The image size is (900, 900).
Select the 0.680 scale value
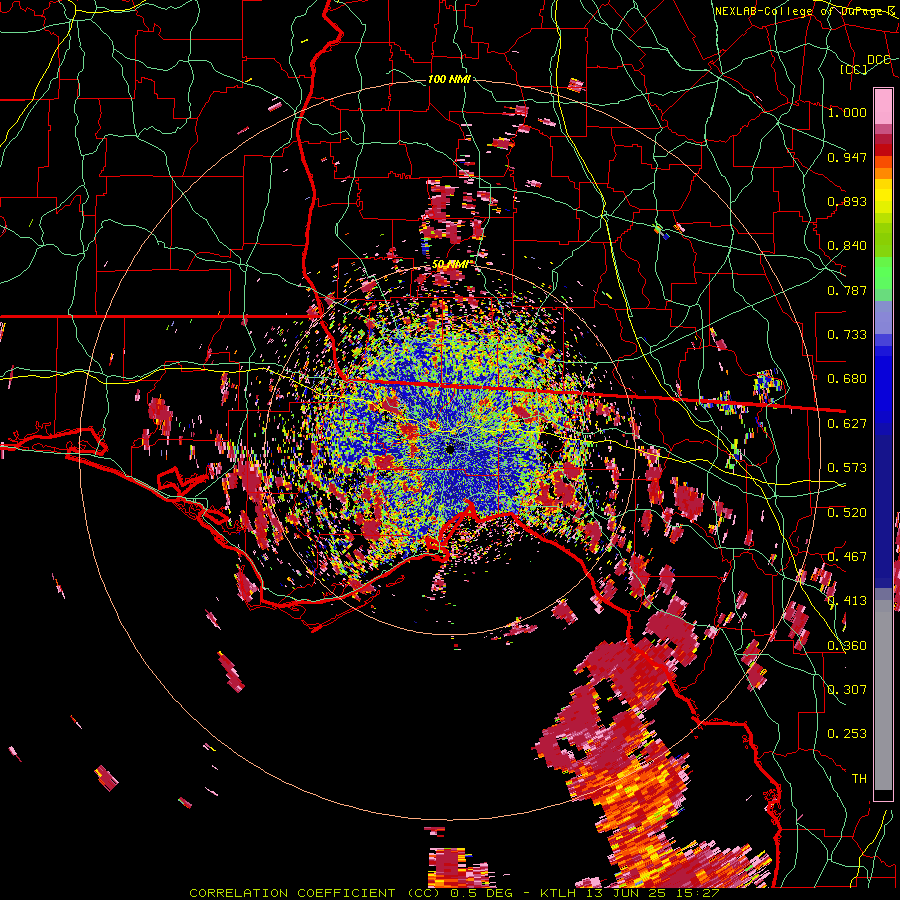[x=847, y=379]
